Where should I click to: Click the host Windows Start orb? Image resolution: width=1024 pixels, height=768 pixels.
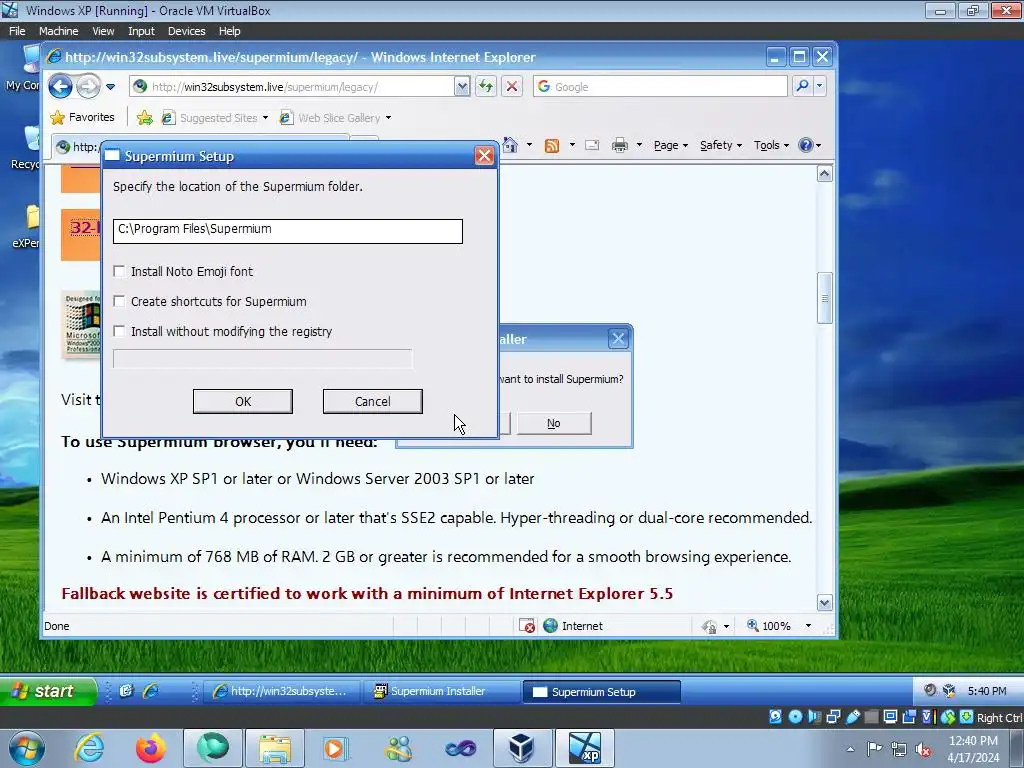27,748
